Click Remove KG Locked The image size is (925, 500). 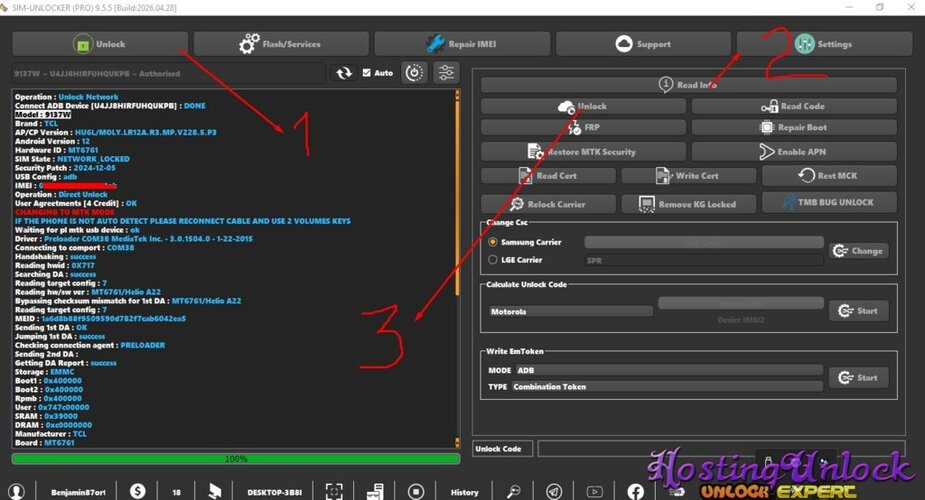click(x=688, y=204)
